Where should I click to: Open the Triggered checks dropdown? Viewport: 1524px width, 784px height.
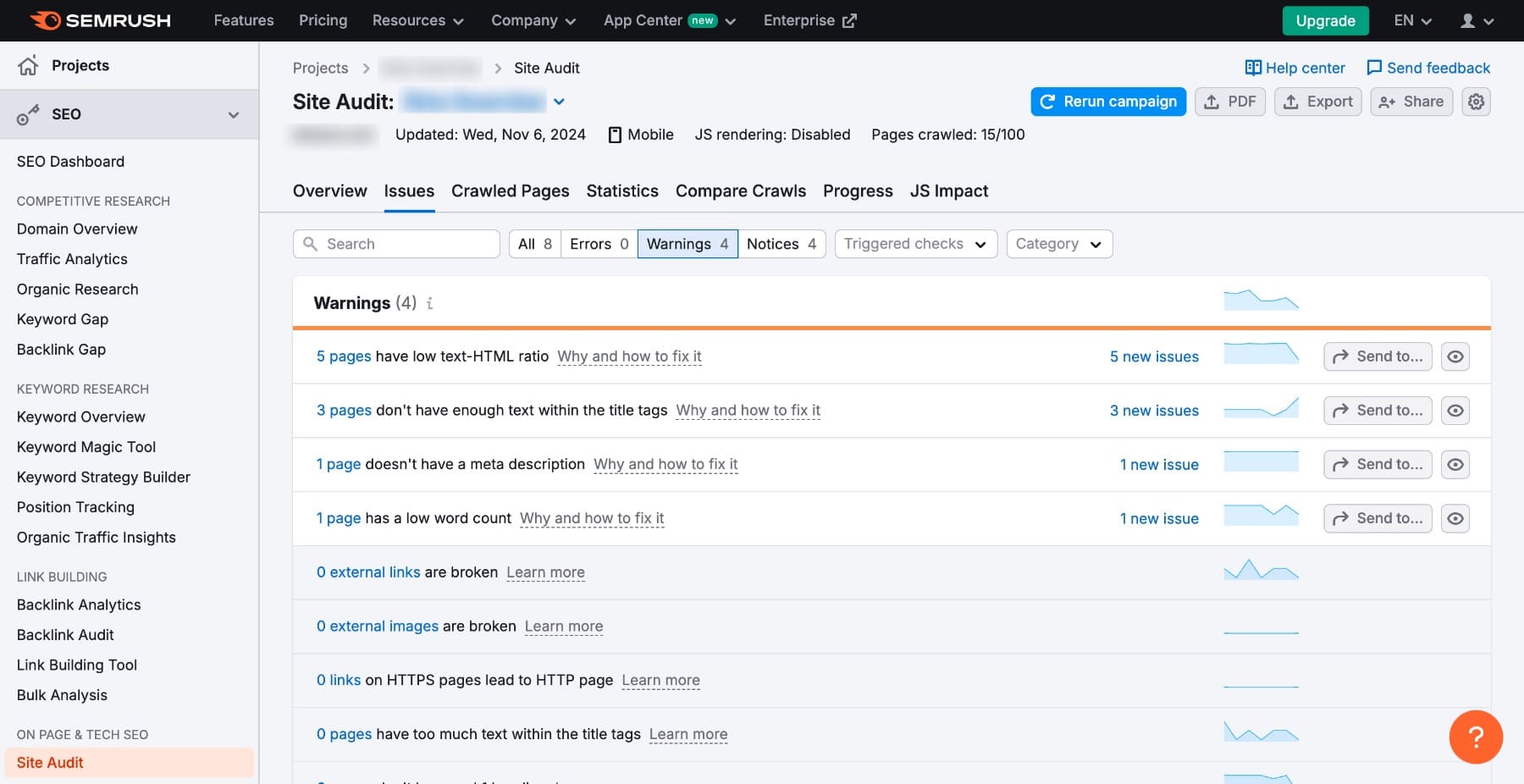point(914,244)
